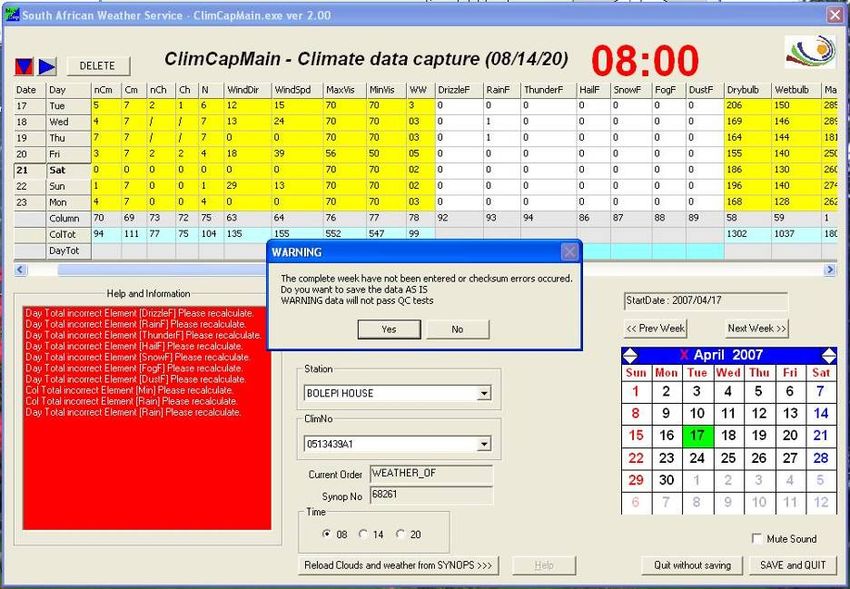The width and height of the screenshot is (850, 589).
Task: Click the RainF column header
Action: click(x=502, y=90)
